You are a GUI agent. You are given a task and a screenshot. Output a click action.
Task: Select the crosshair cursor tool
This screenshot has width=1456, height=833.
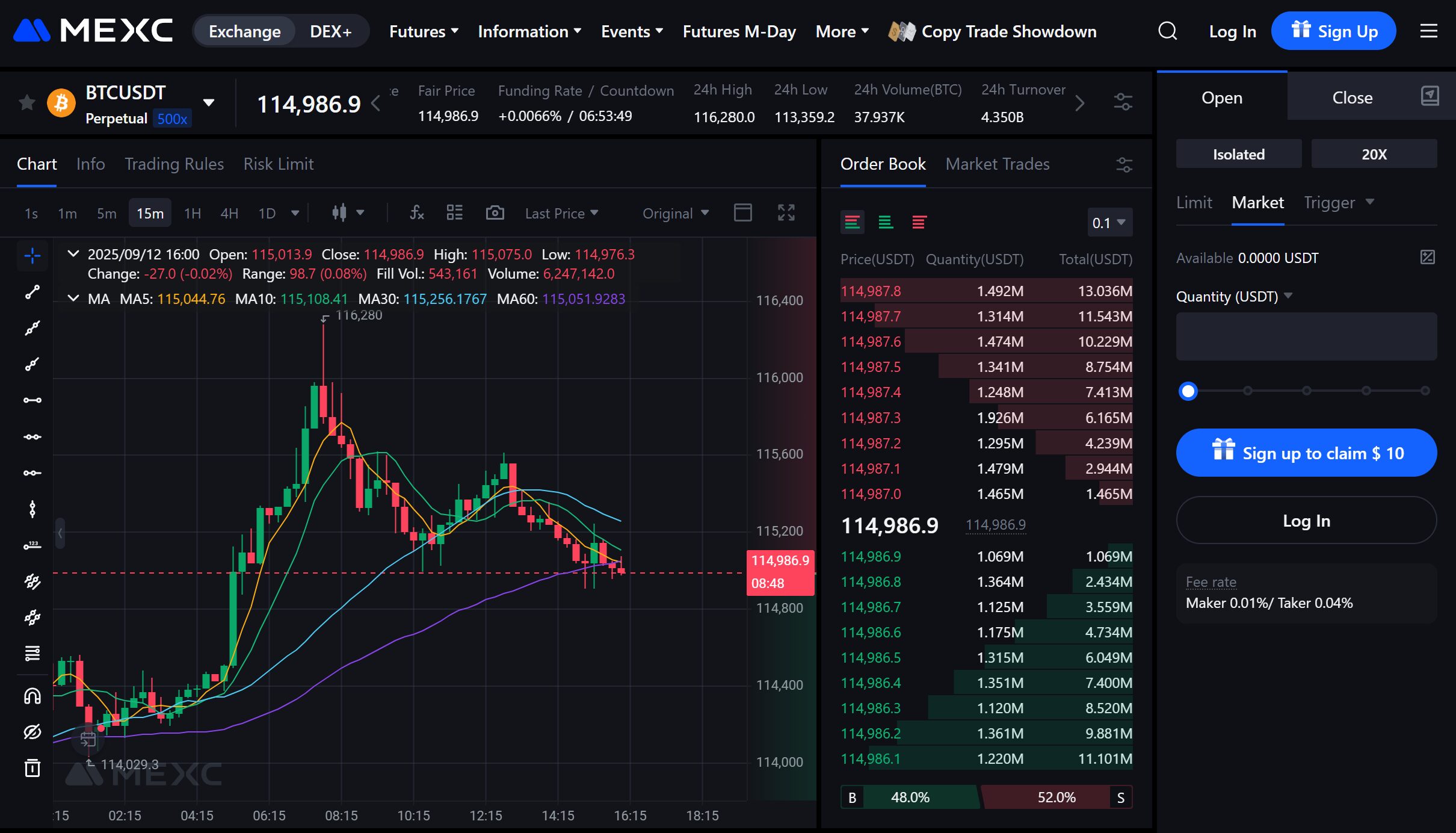coord(32,255)
